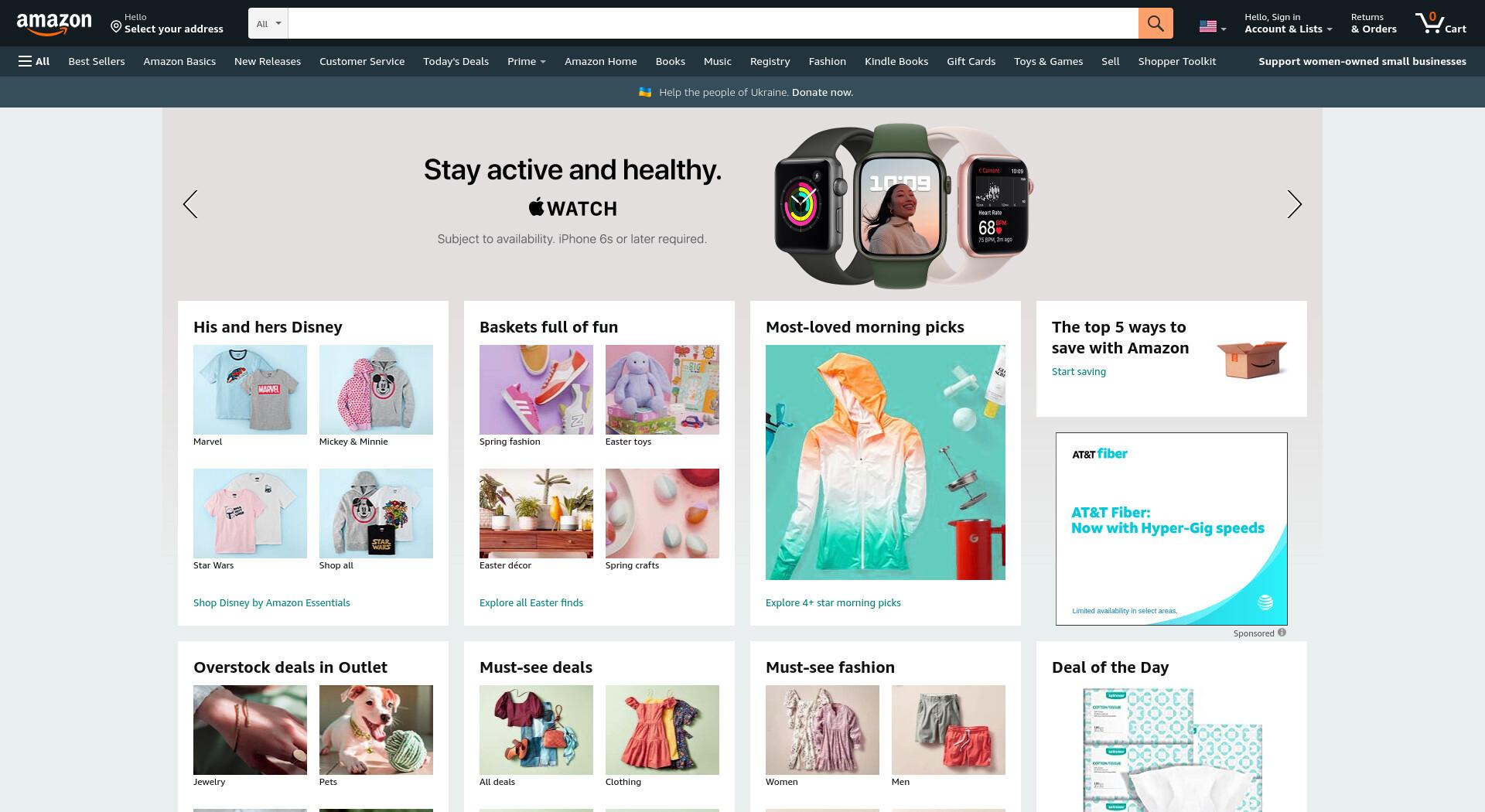This screenshot has height=812, width=1485.
Task: Expand Account & Lists dropdown
Action: [x=1288, y=23]
